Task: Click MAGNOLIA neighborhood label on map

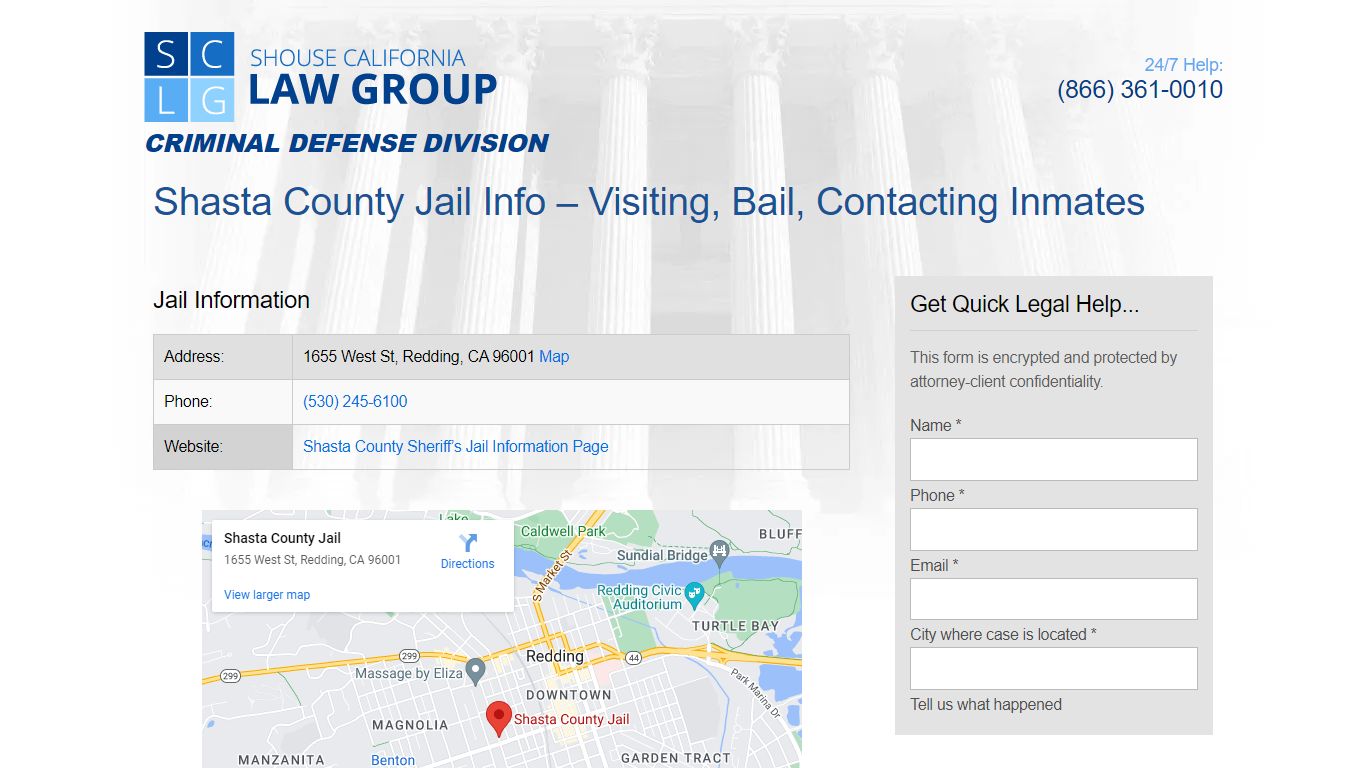Action: click(410, 725)
